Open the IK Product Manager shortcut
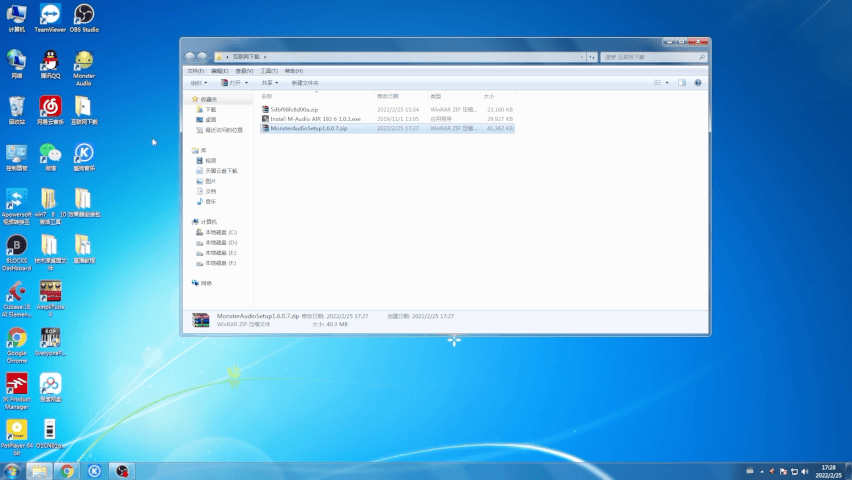 click(x=16, y=391)
